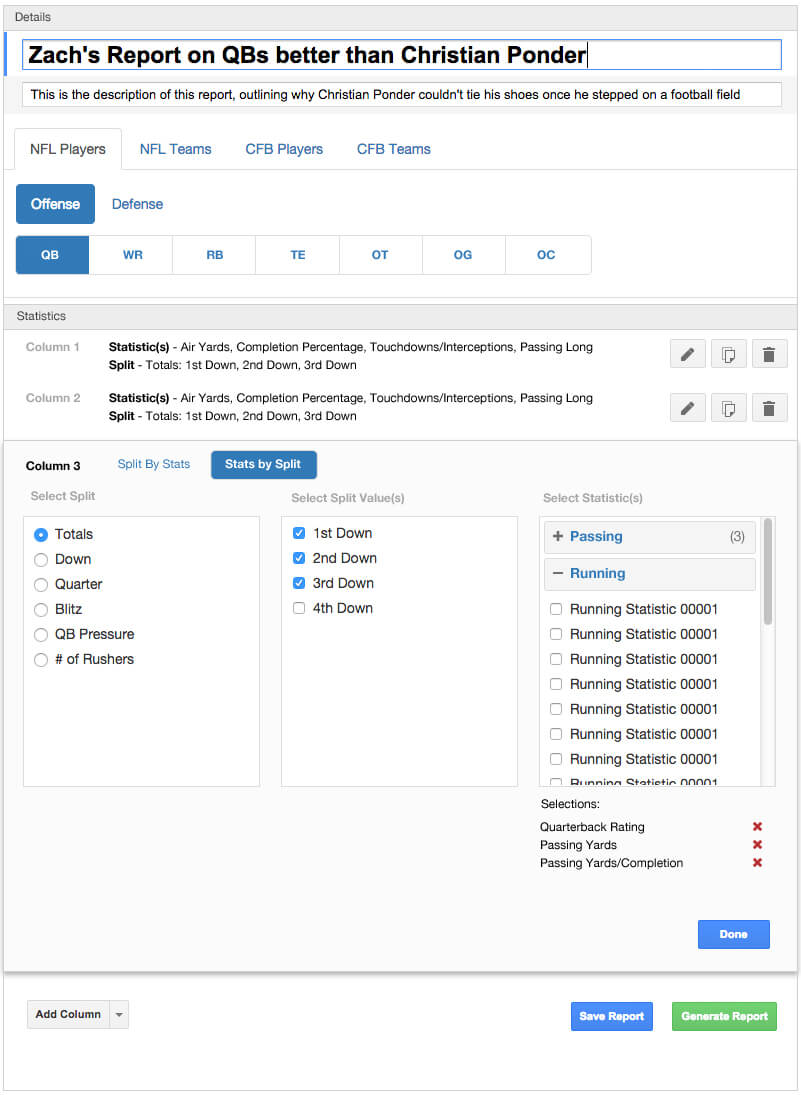The height and width of the screenshot is (1095, 801).
Task: Uncheck the 2nd Down checkbox
Action: coord(299,558)
